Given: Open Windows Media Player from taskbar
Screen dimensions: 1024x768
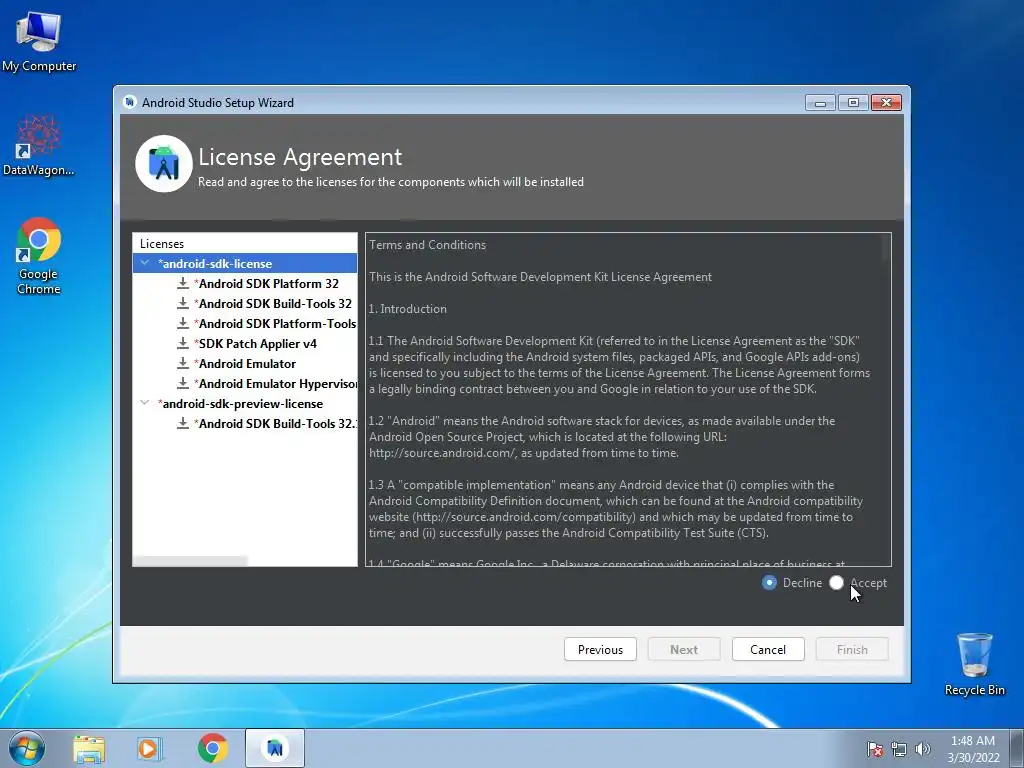Looking at the screenshot, I should (150, 748).
